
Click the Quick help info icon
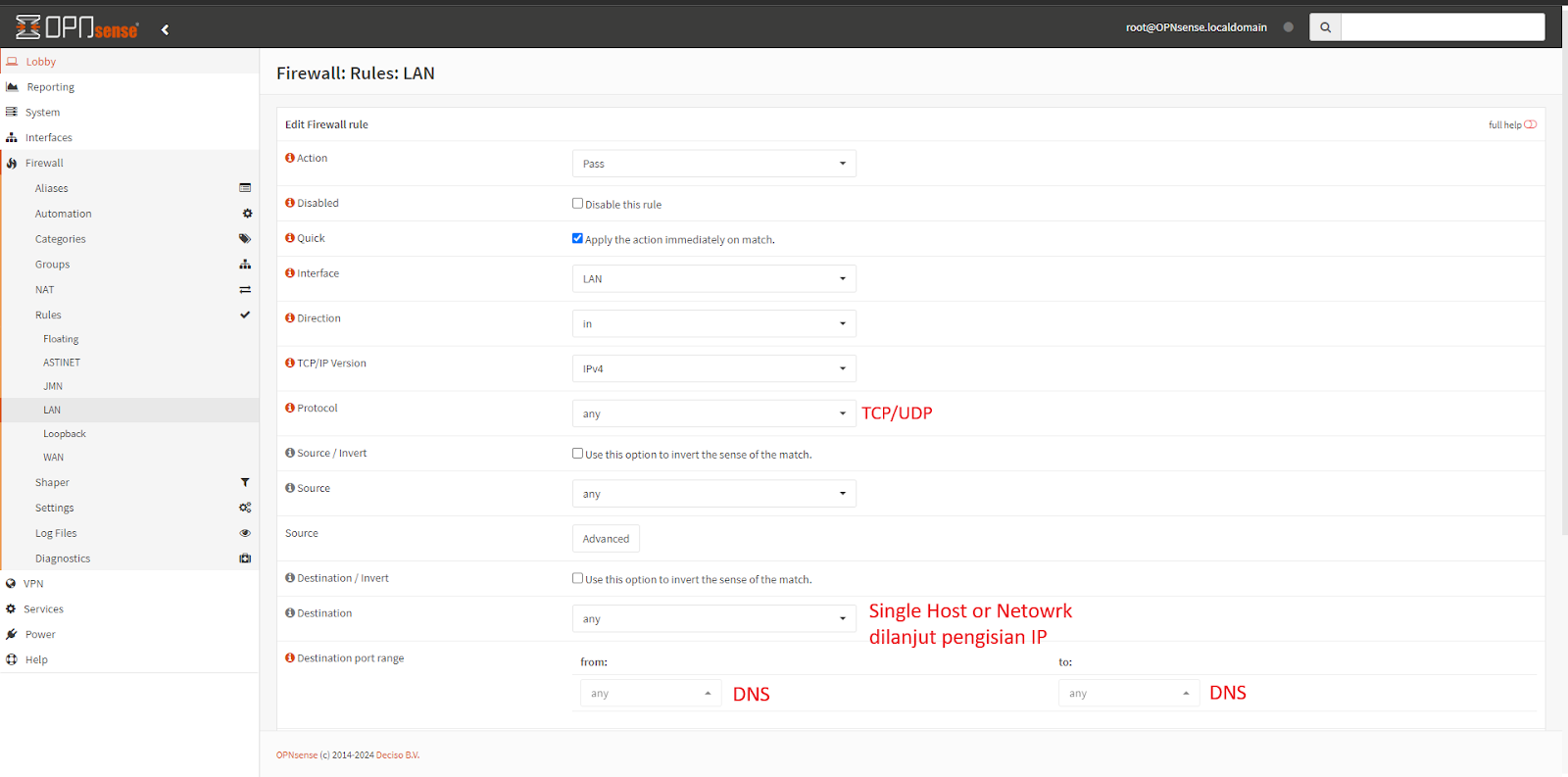click(290, 238)
